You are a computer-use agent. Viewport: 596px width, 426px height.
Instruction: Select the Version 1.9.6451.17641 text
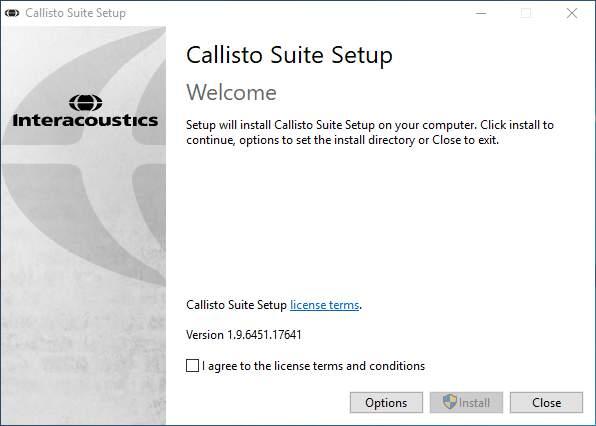tap(244, 335)
